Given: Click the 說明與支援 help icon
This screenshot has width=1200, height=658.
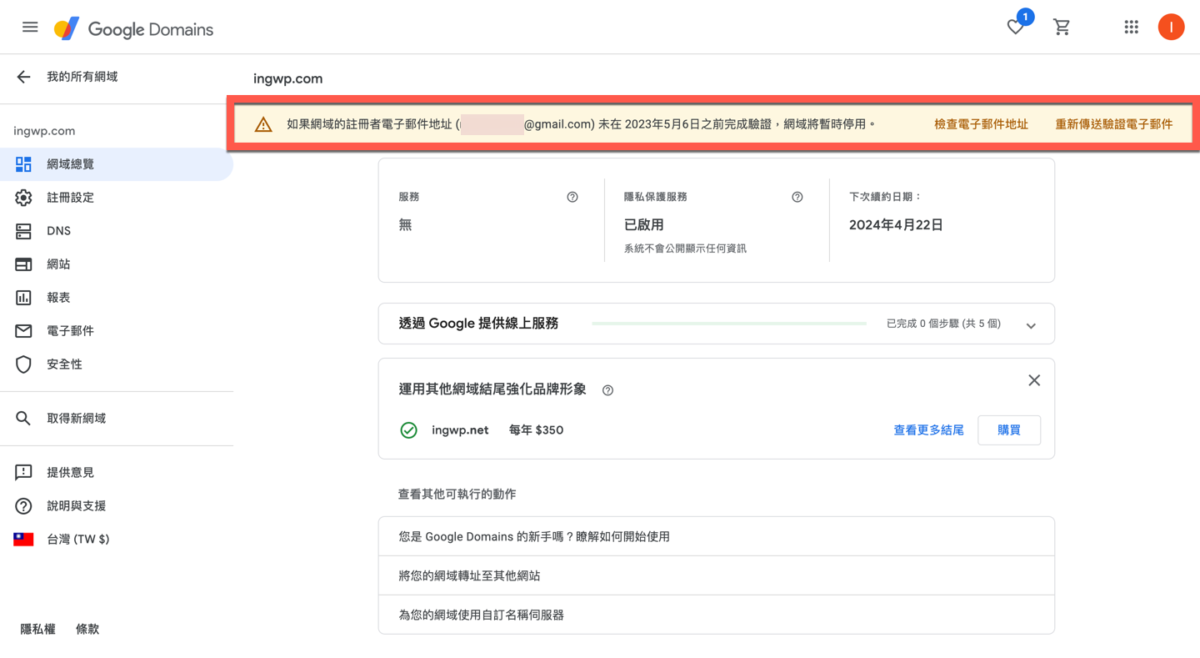Looking at the screenshot, I should [24, 506].
